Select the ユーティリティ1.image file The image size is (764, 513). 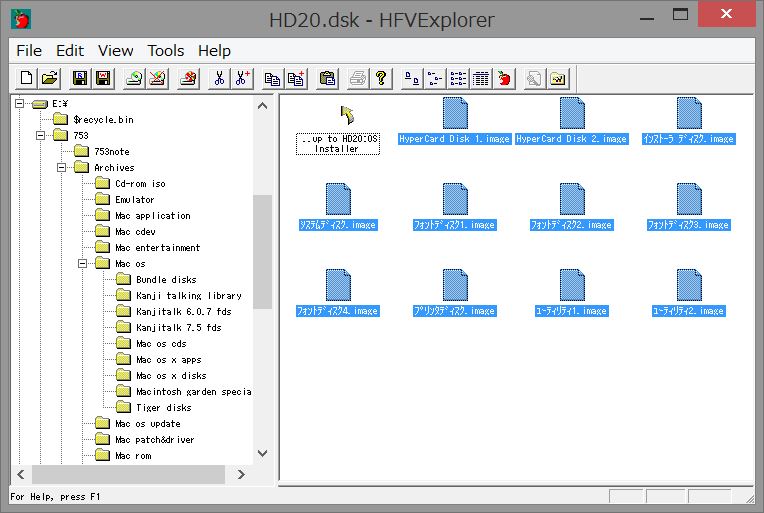[x=572, y=293]
